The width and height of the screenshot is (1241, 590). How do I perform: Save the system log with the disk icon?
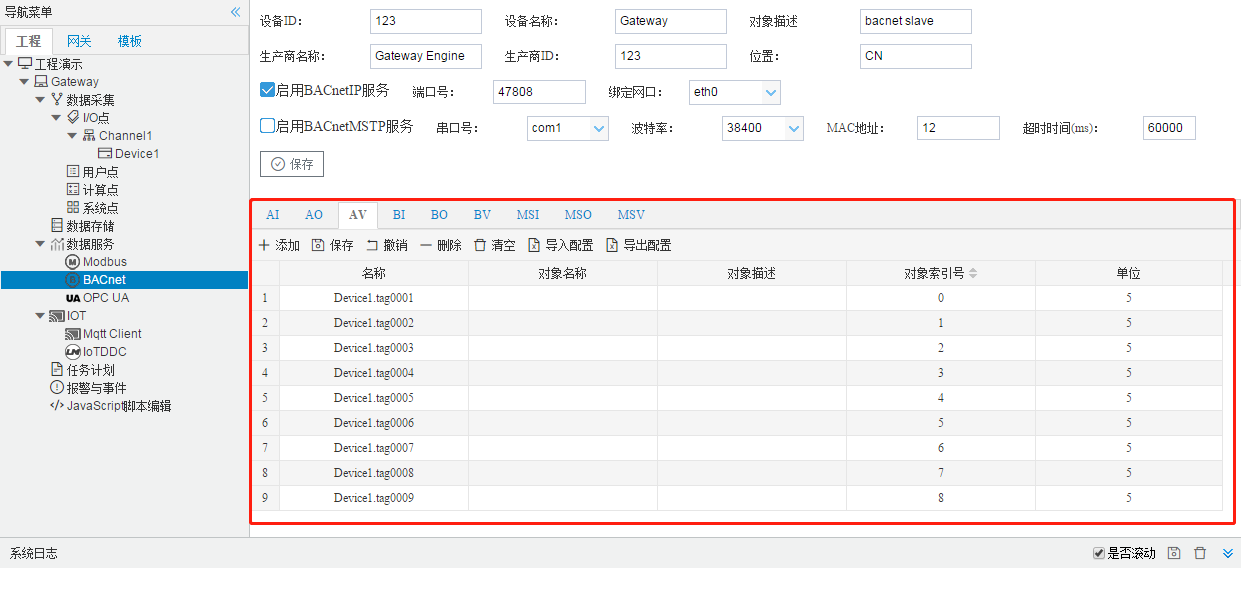[x=1174, y=553]
